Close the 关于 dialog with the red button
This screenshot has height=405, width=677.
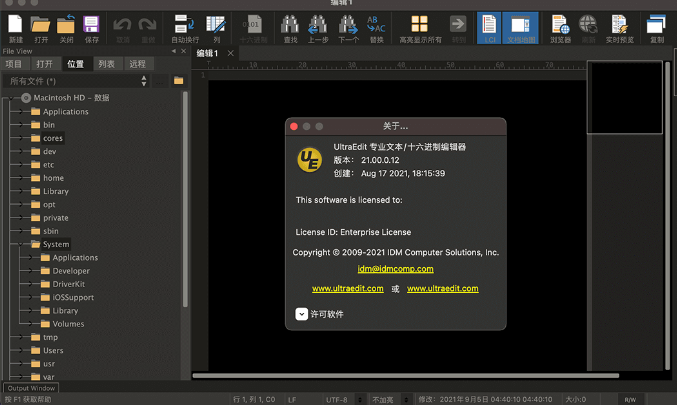coord(294,126)
